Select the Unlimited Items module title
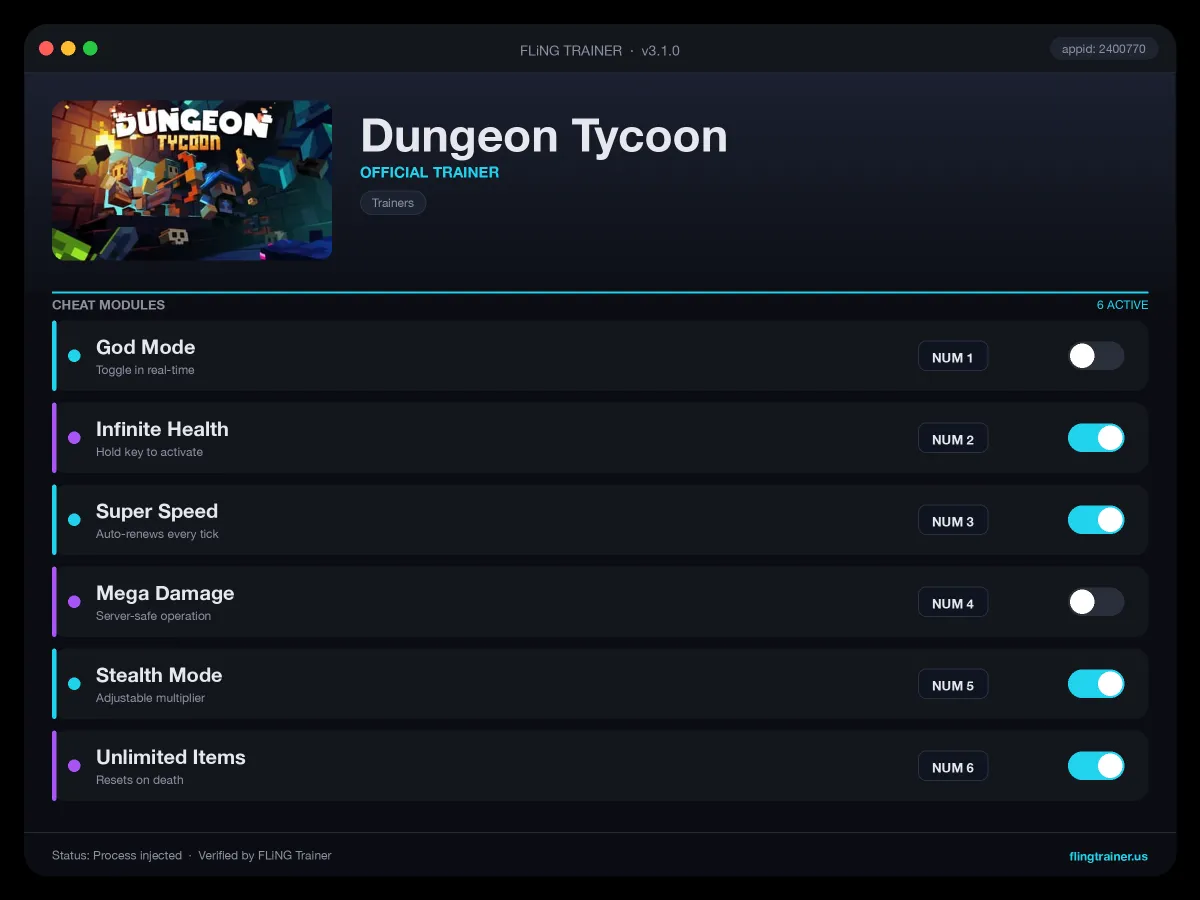 point(171,757)
